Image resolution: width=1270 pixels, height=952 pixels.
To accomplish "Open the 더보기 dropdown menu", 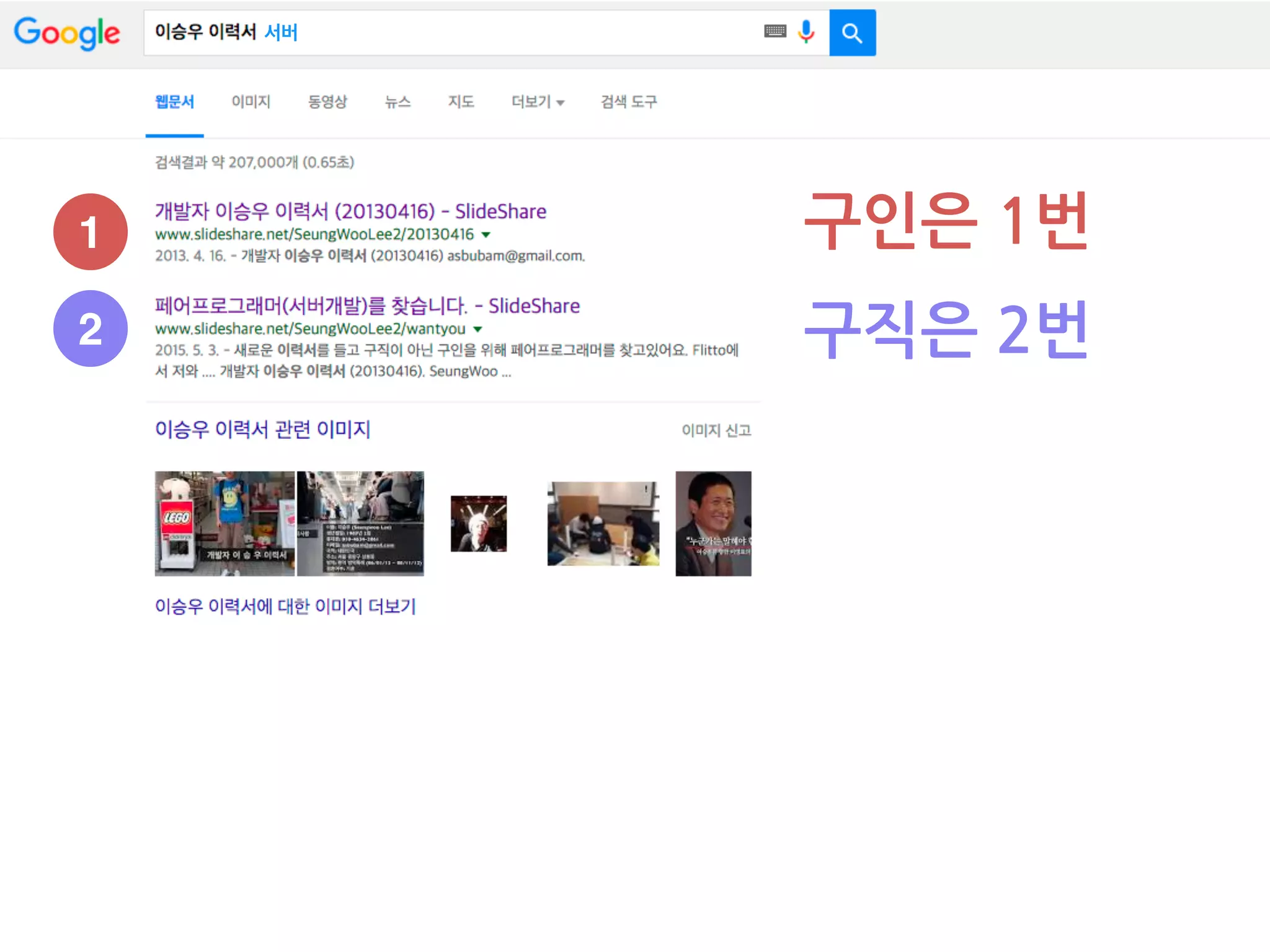I will [537, 102].
